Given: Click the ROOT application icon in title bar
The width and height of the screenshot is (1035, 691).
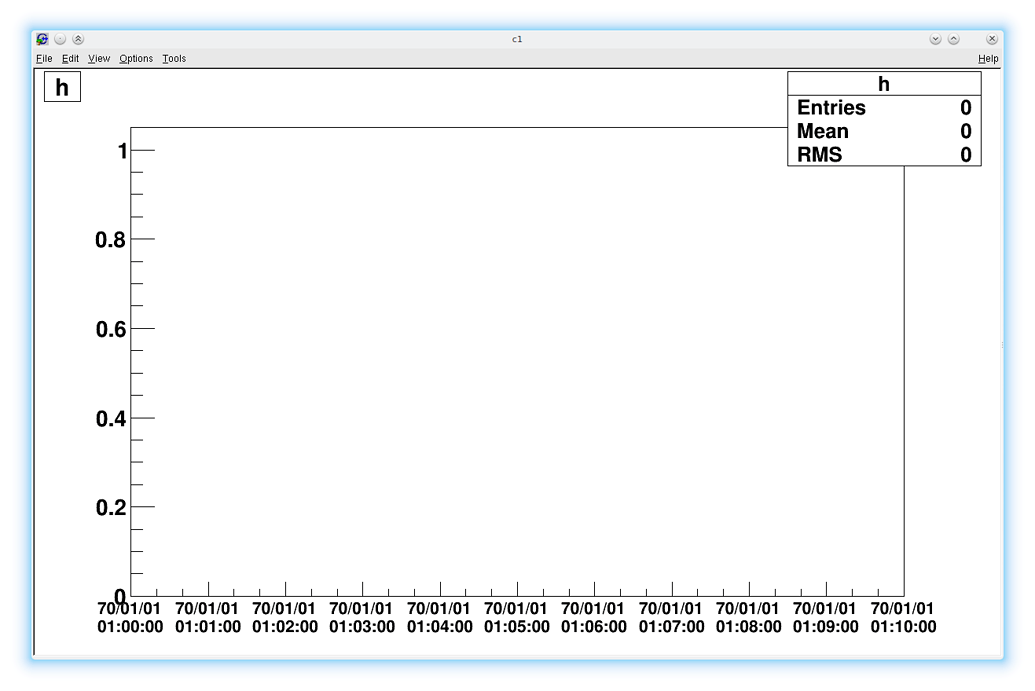Looking at the screenshot, I should 42,39.
